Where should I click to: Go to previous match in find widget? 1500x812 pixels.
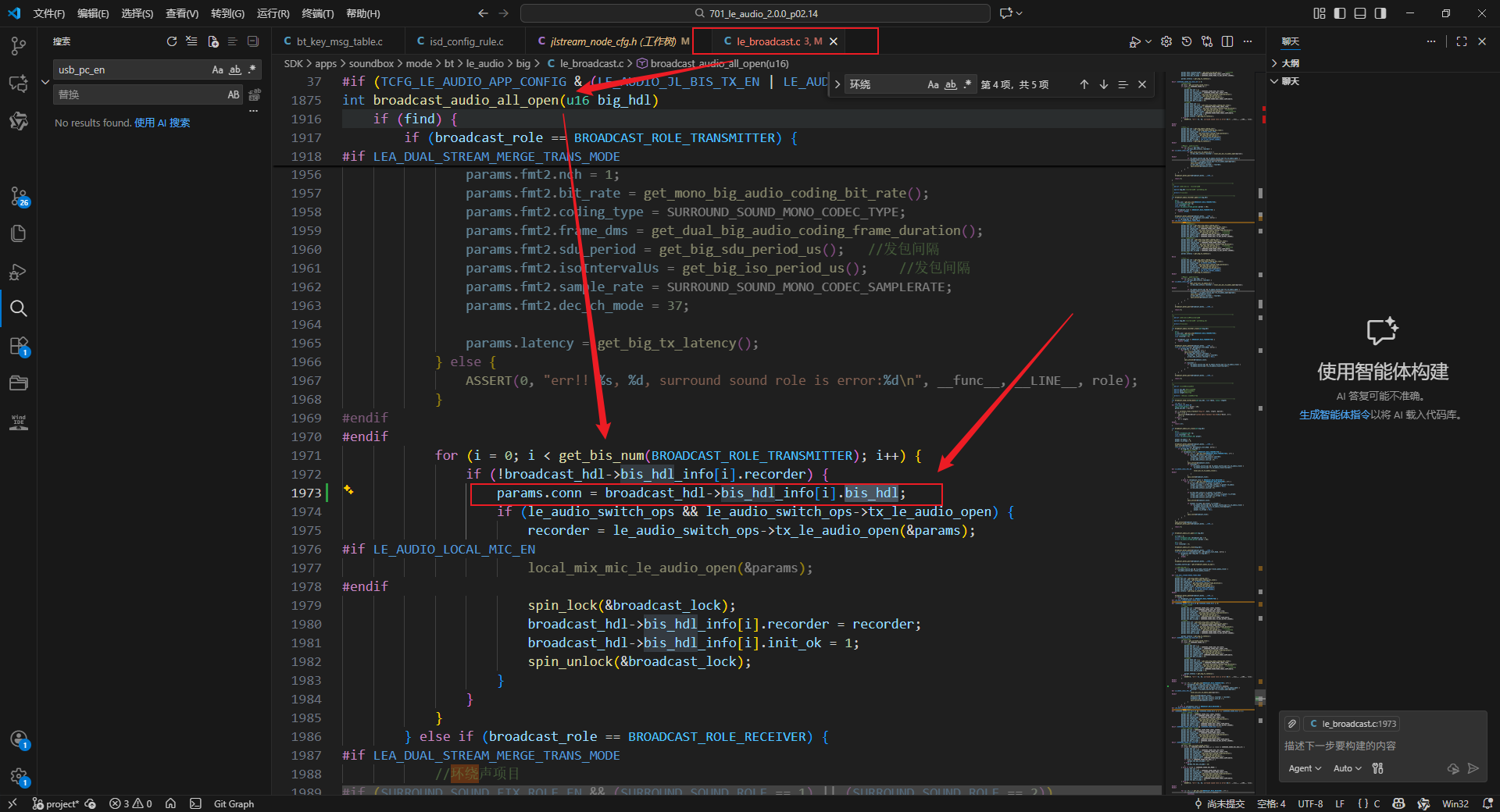click(1084, 84)
